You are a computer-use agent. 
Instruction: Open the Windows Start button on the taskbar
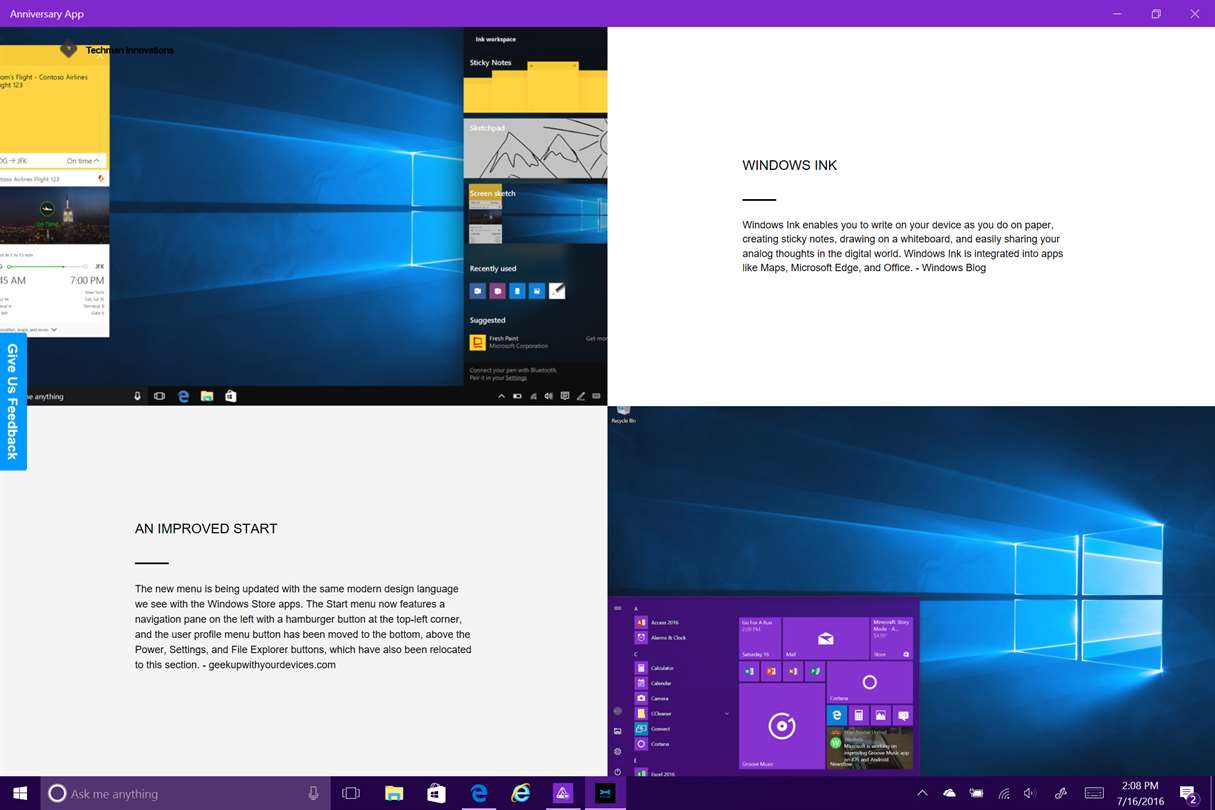point(20,793)
